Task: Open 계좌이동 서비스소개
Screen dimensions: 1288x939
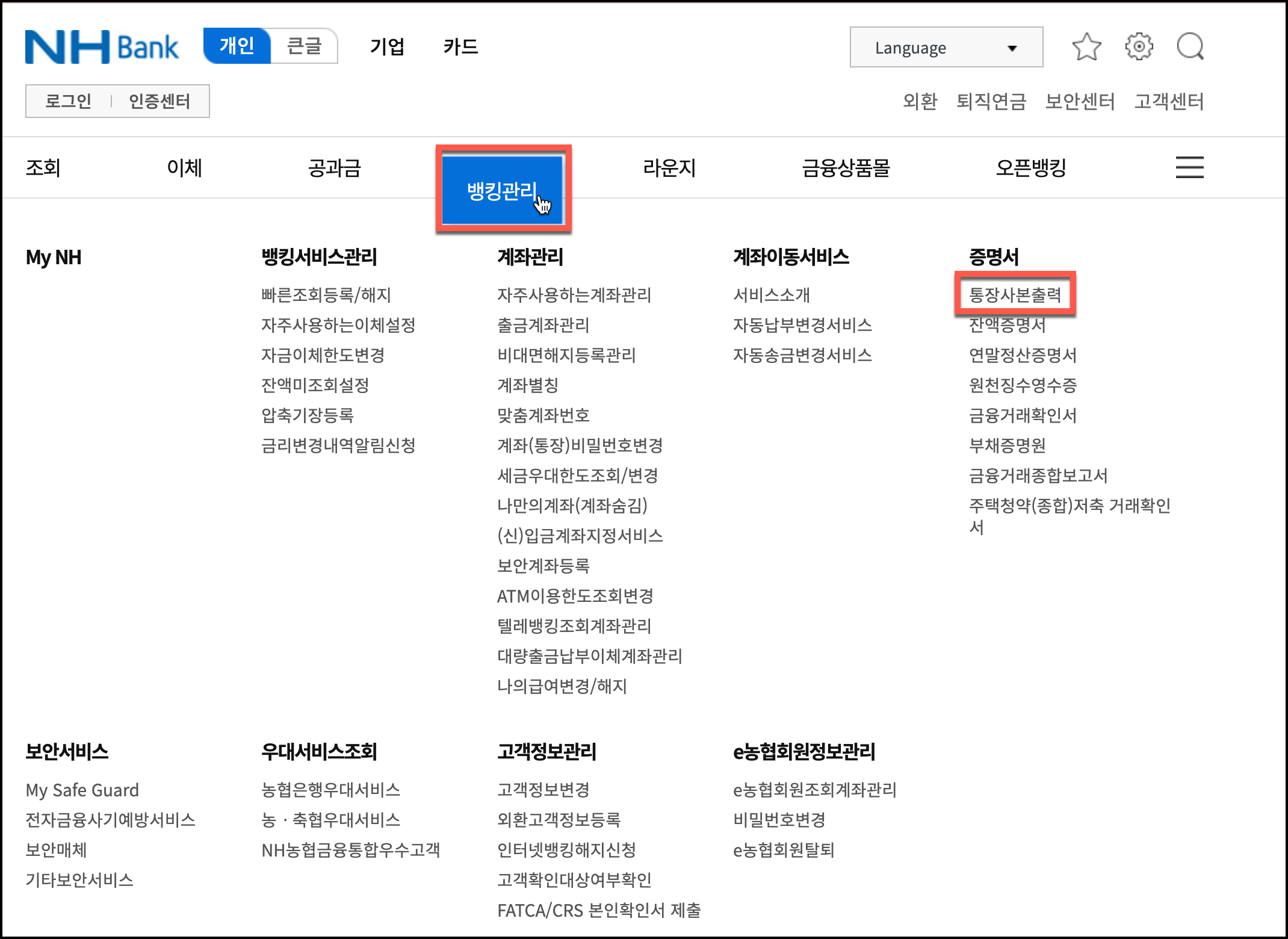Action: coord(771,295)
